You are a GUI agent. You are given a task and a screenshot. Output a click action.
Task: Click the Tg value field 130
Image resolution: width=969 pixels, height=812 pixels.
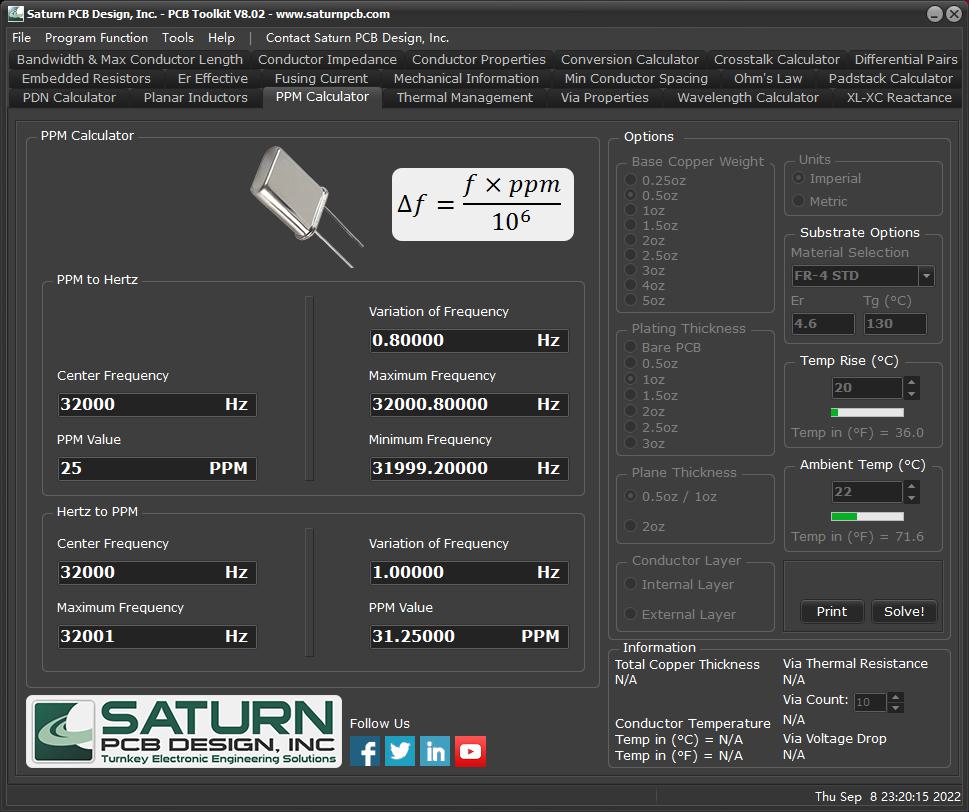tap(895, 324)
